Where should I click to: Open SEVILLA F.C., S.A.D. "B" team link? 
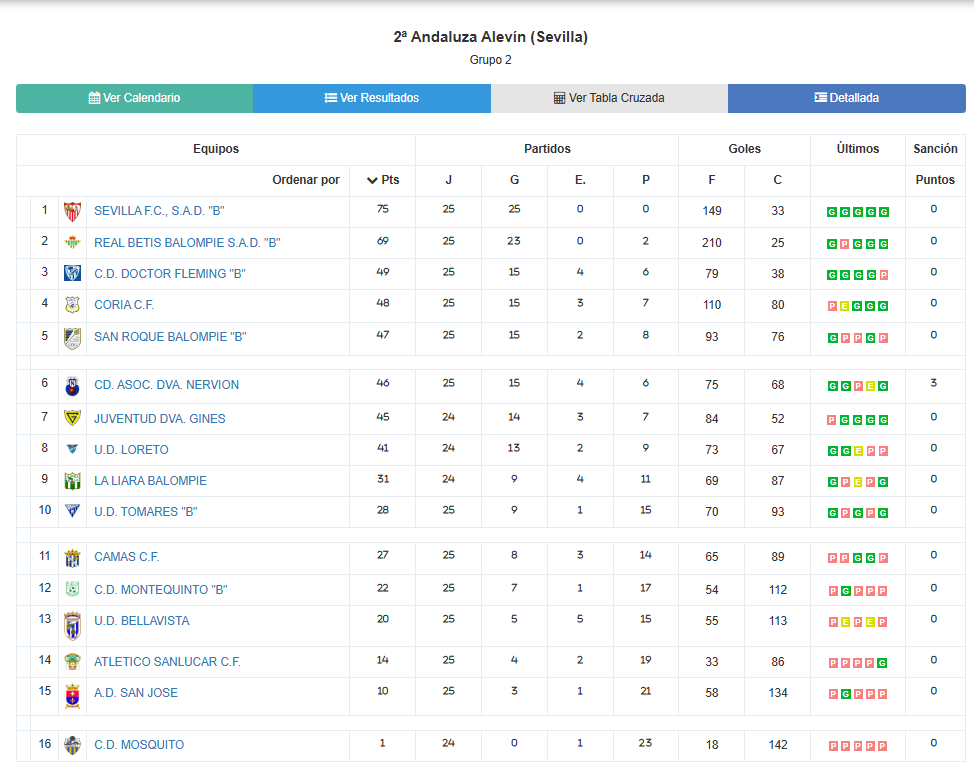click(159, 211)
